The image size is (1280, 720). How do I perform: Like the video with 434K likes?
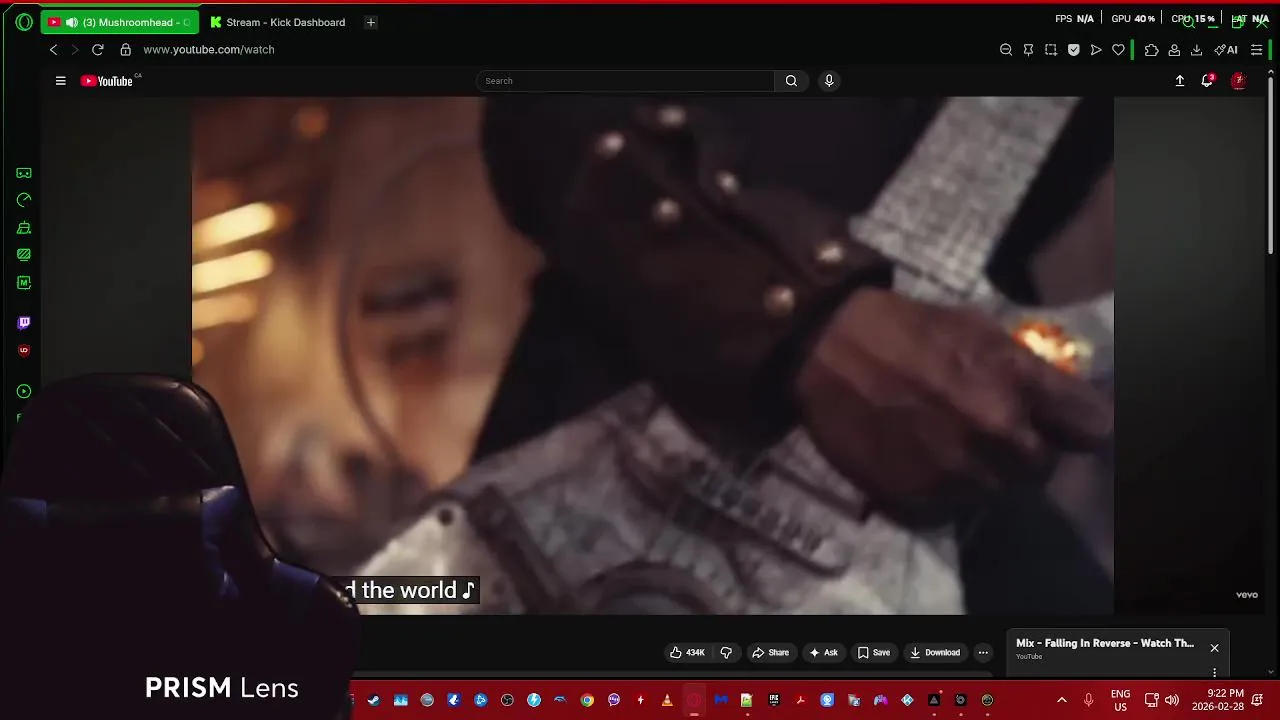coord(687,653)
